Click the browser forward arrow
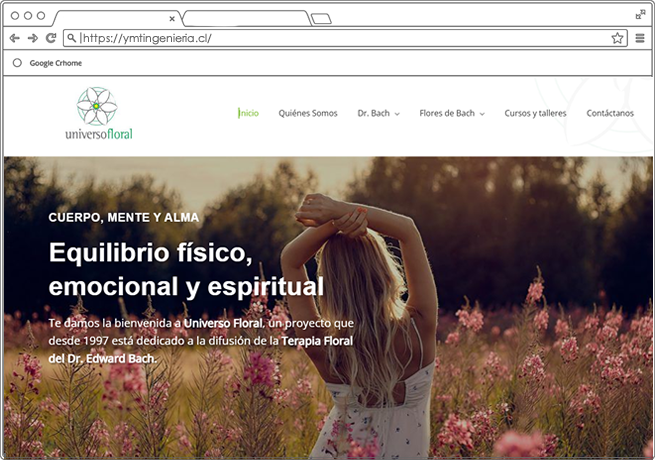655x460 pixels. pos(33,38)
